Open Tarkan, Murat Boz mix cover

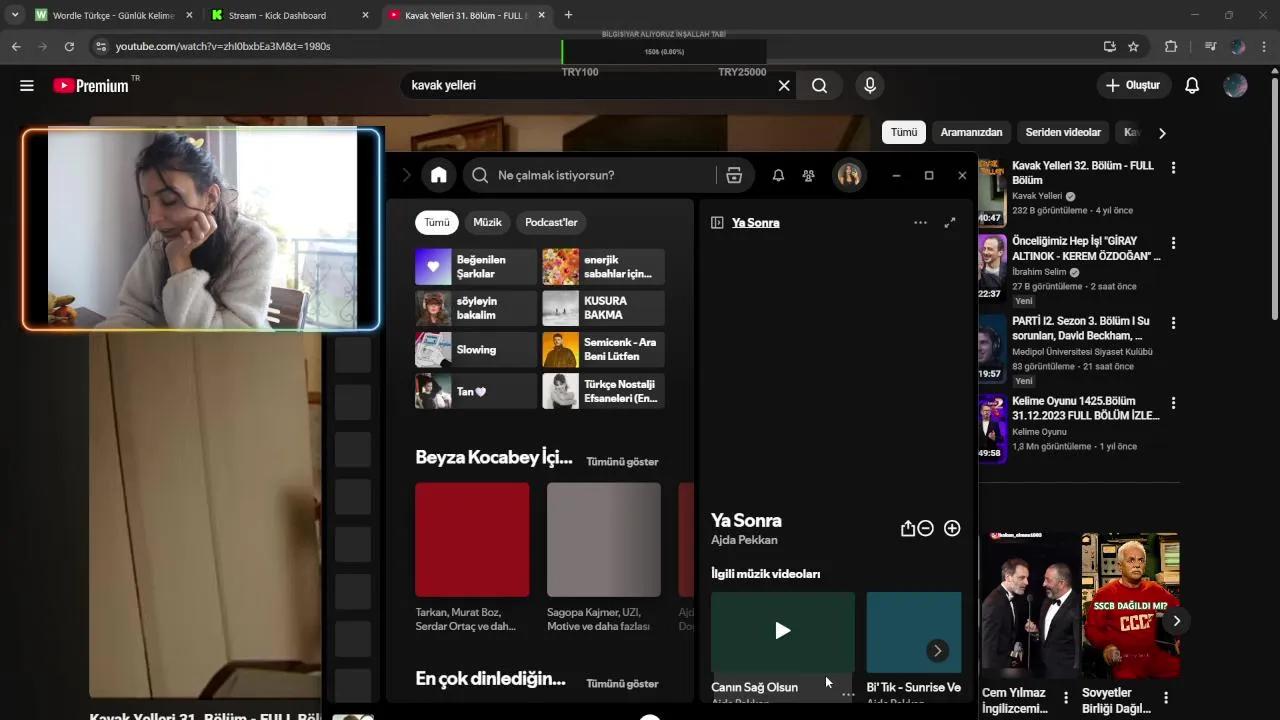(x=472, y=540)
